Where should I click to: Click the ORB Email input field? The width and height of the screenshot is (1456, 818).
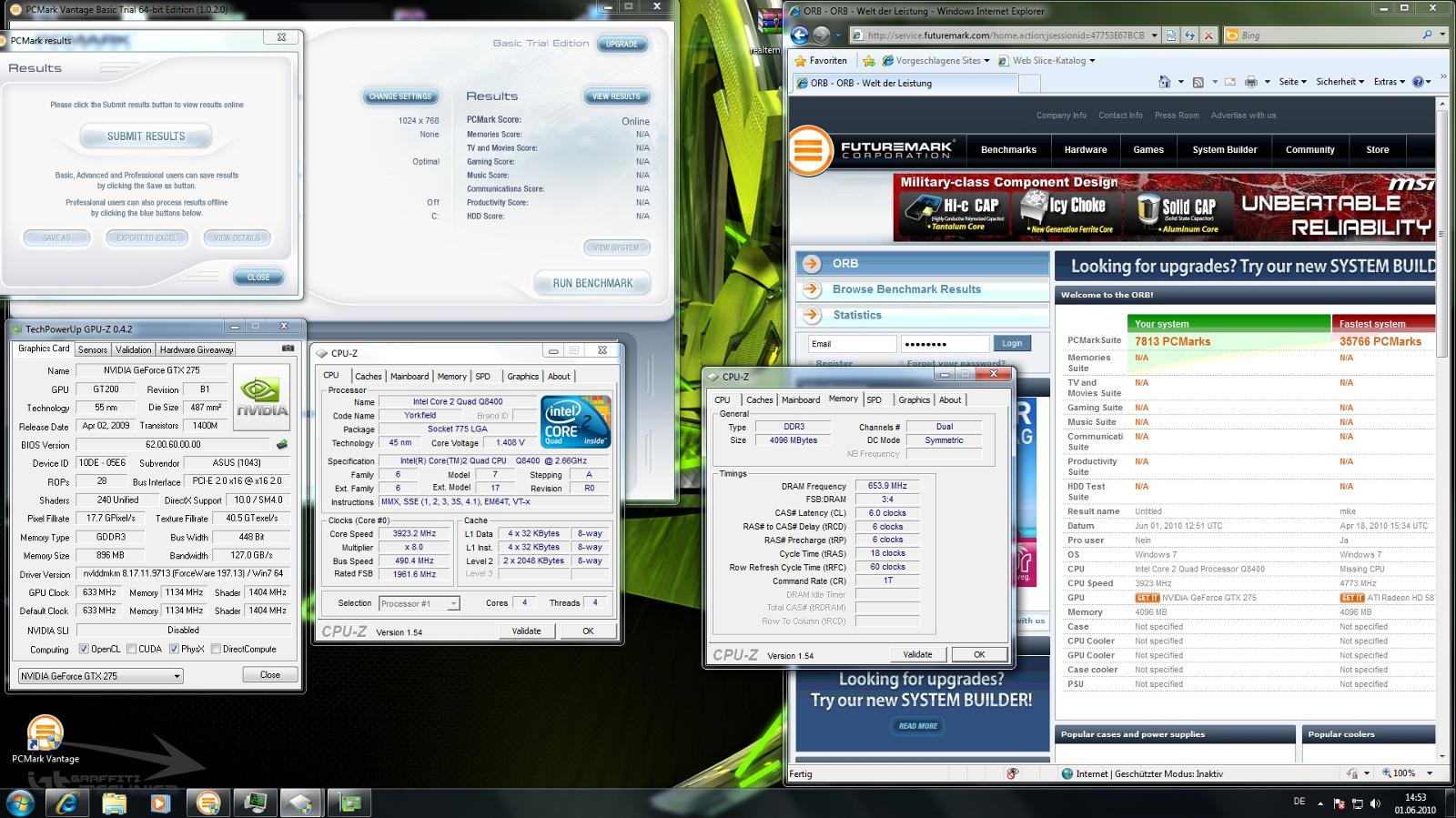[x=853, y=344]
